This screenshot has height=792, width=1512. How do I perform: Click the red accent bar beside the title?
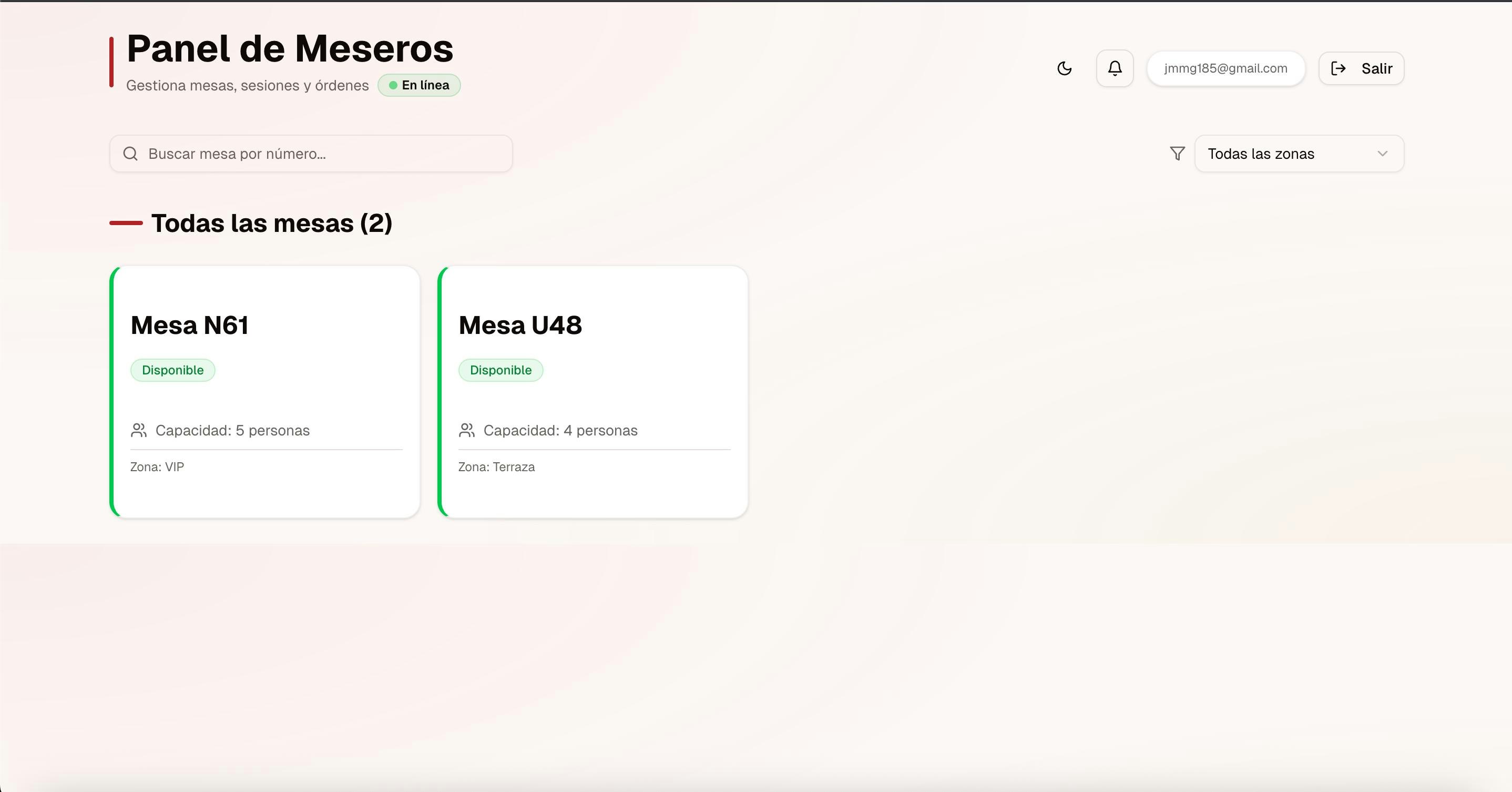click(x=111, y=62)
